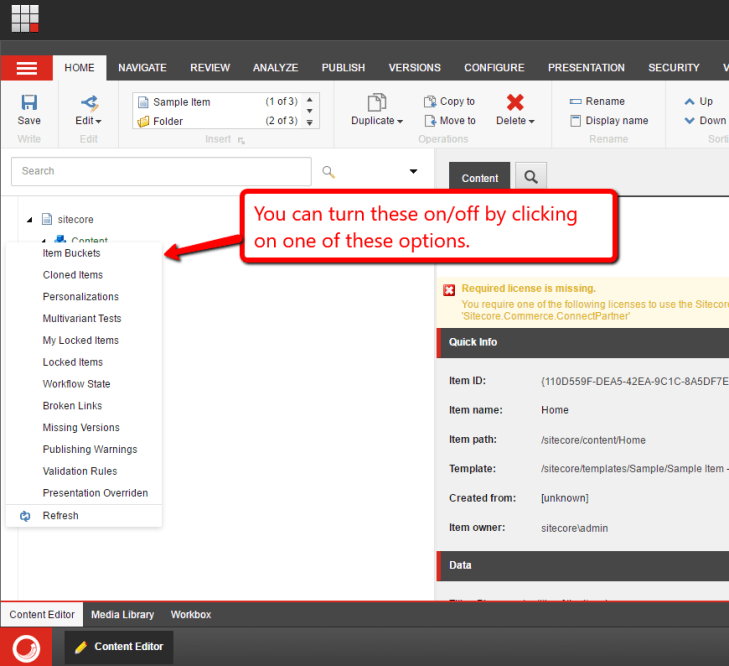Click the Refresh icon in context menu
Image resolution: width=729 pixels, height=666 pixels.
coord(25,516)
